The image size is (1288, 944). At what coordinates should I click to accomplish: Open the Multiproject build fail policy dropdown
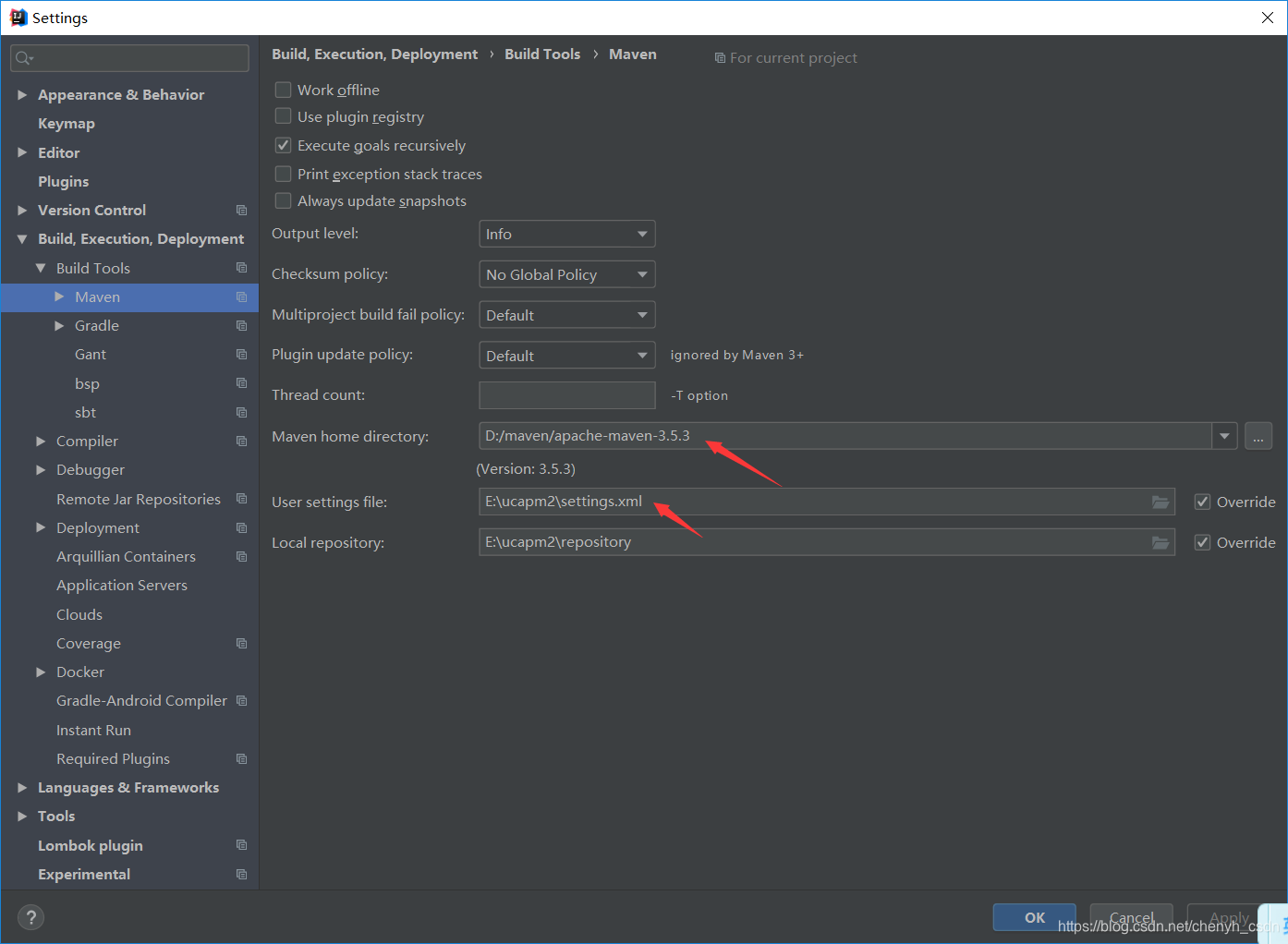click(567, 315)
